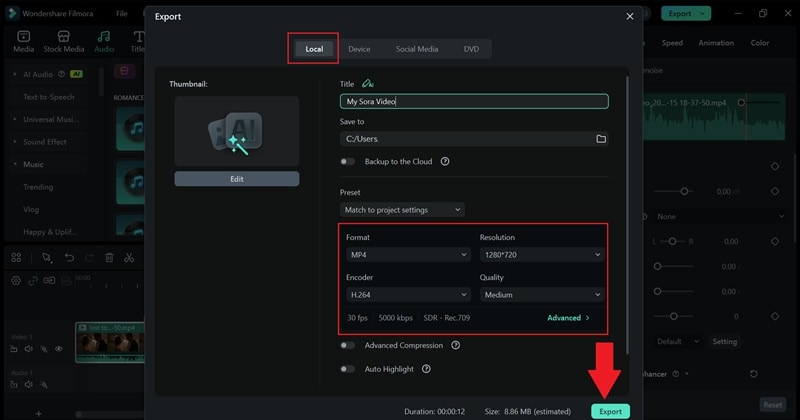The image size is (800, 420).
Task: Click the L-R balance slider
Action: (x=674, y=241)
